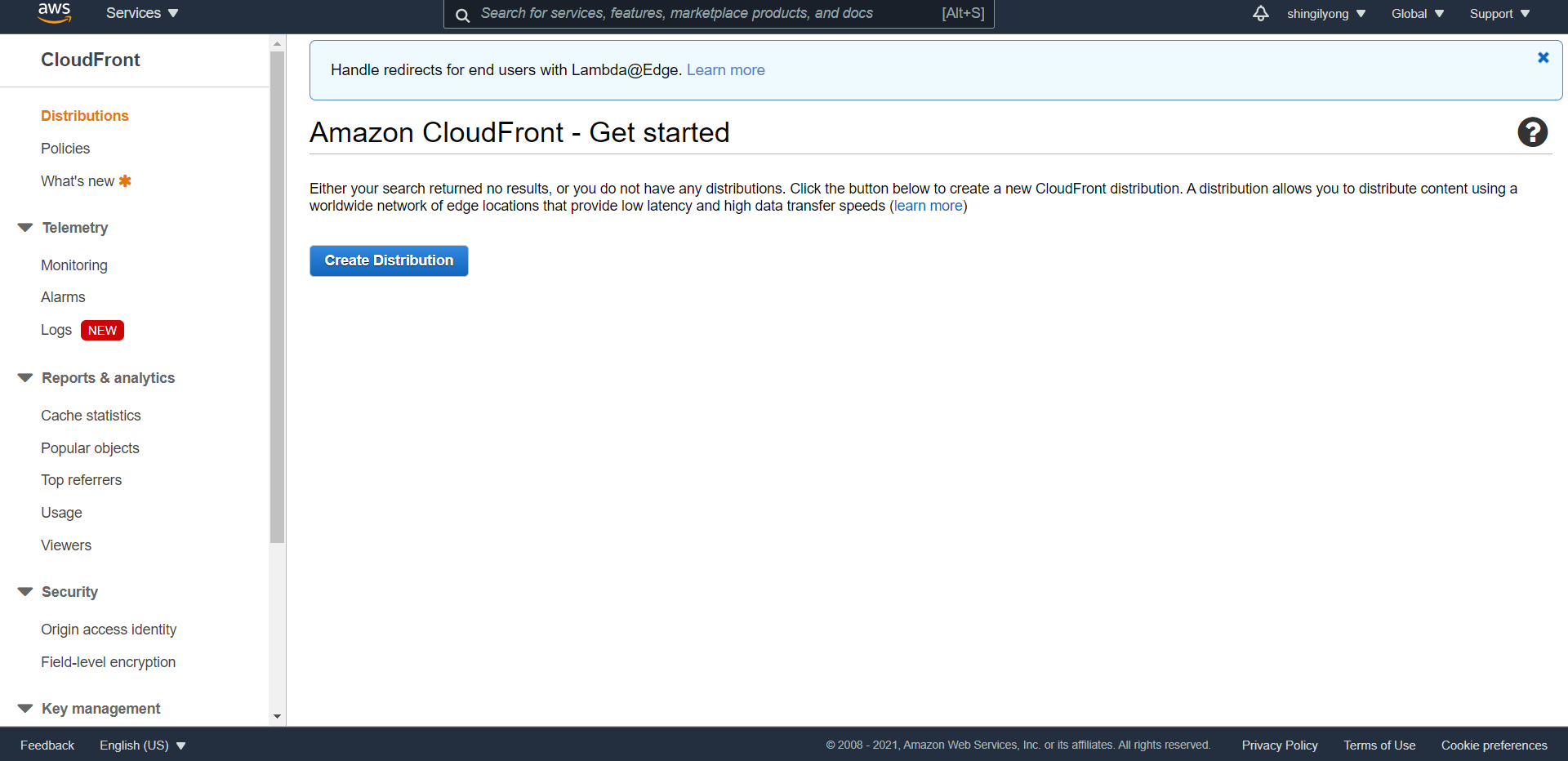Open Alarms under Telemetry
1568x761 pixels.
tap(63, 297)
